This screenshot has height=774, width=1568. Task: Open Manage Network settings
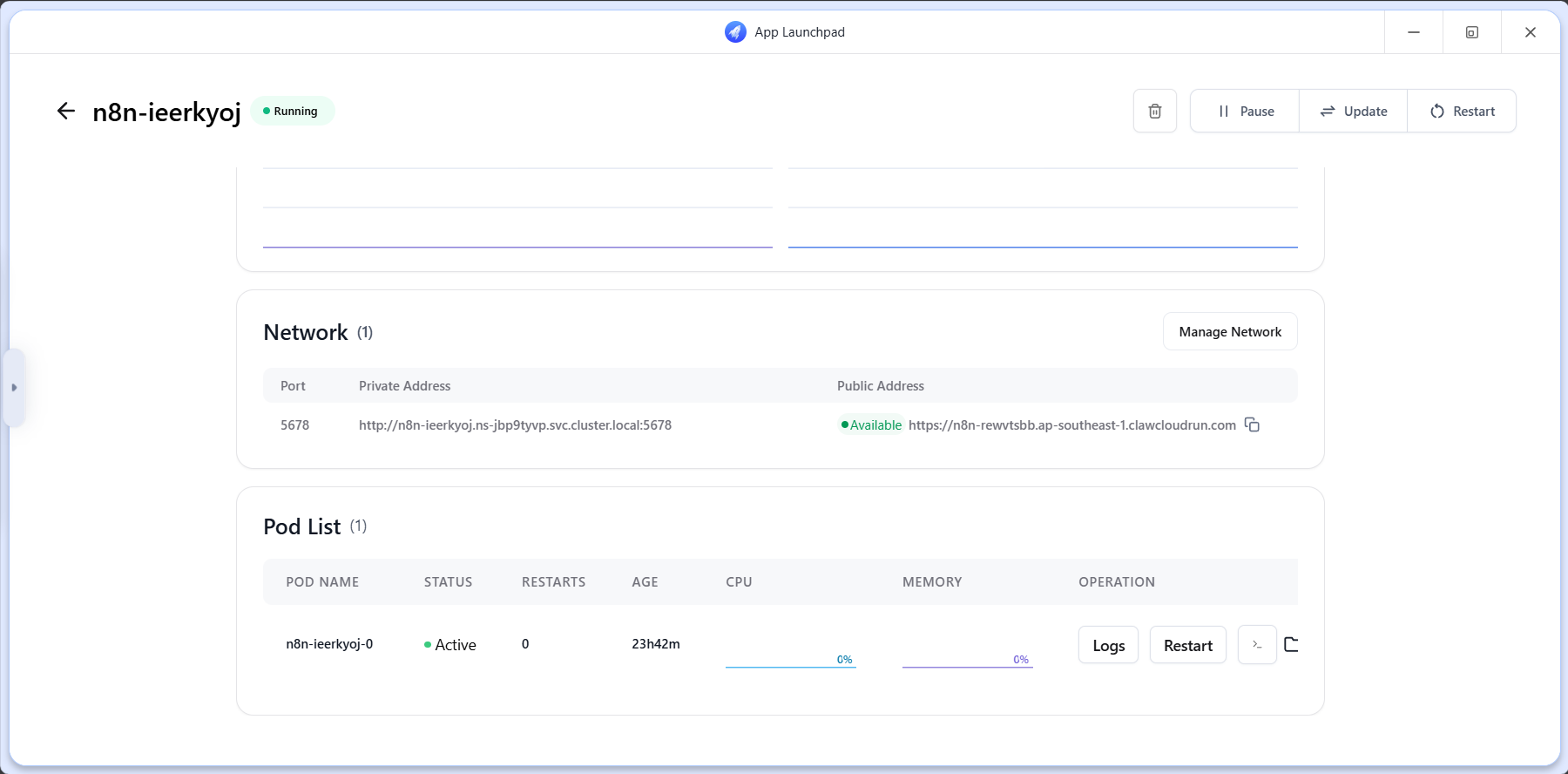click(x=1229, y=332)
